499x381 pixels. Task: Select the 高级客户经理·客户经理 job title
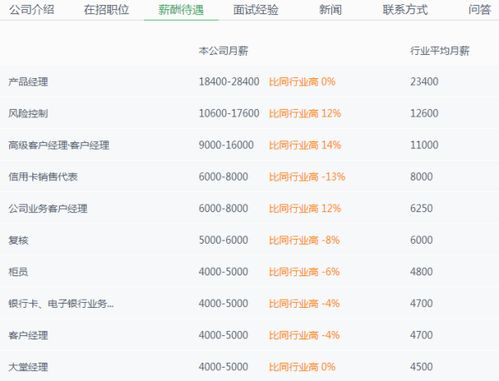point(59,145)
